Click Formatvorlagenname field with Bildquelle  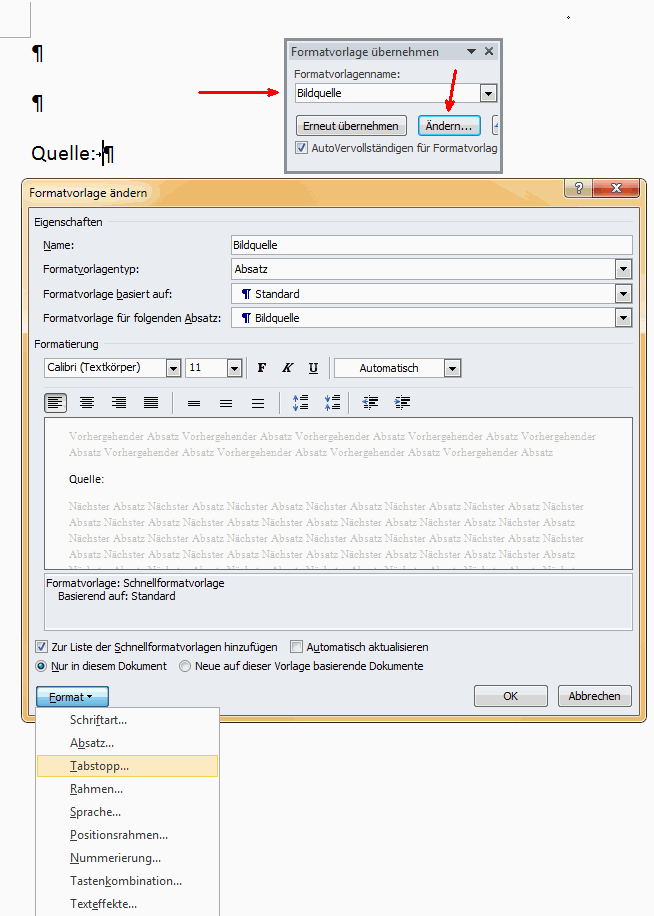[x=388, y=93]
